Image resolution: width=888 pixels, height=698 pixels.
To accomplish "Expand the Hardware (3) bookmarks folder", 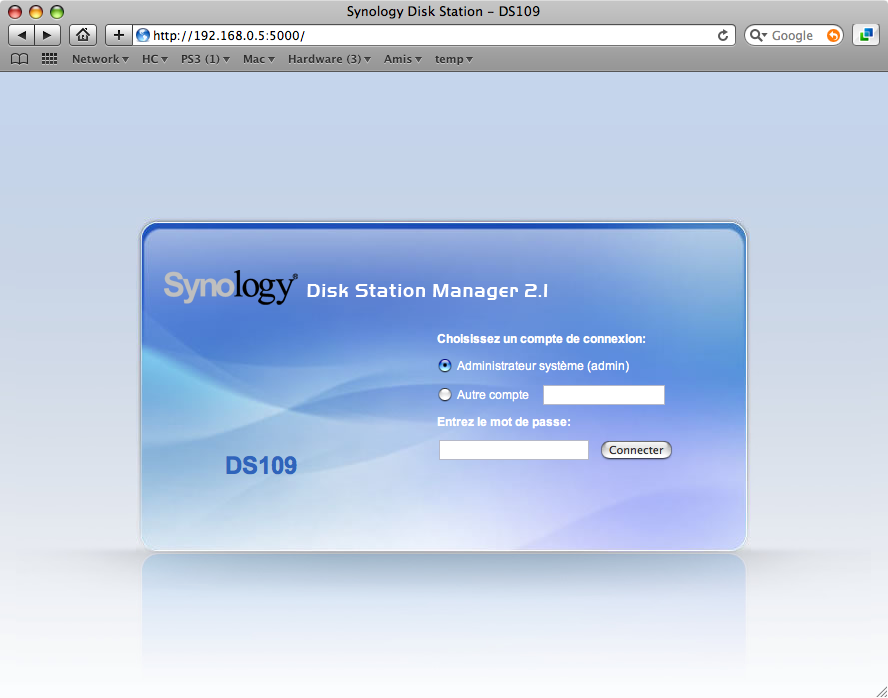I will coord(329,59).
